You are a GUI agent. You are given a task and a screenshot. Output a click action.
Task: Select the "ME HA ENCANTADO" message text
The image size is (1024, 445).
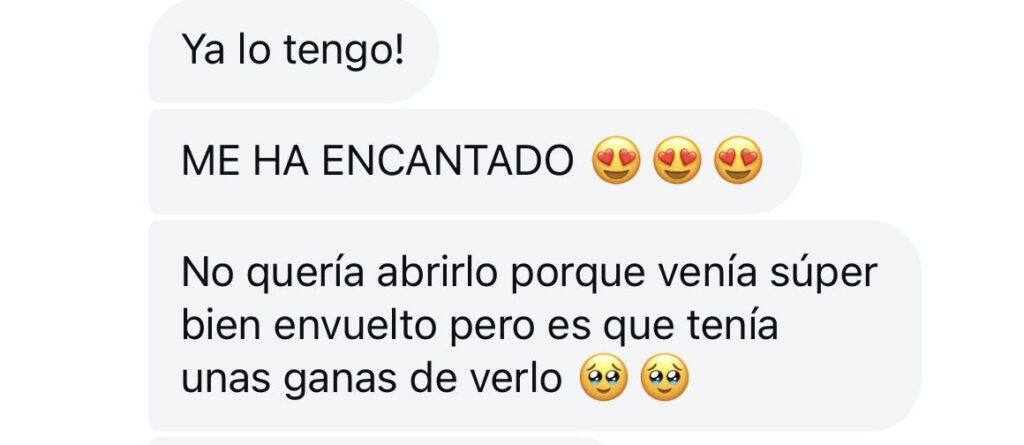coord(378,161)
